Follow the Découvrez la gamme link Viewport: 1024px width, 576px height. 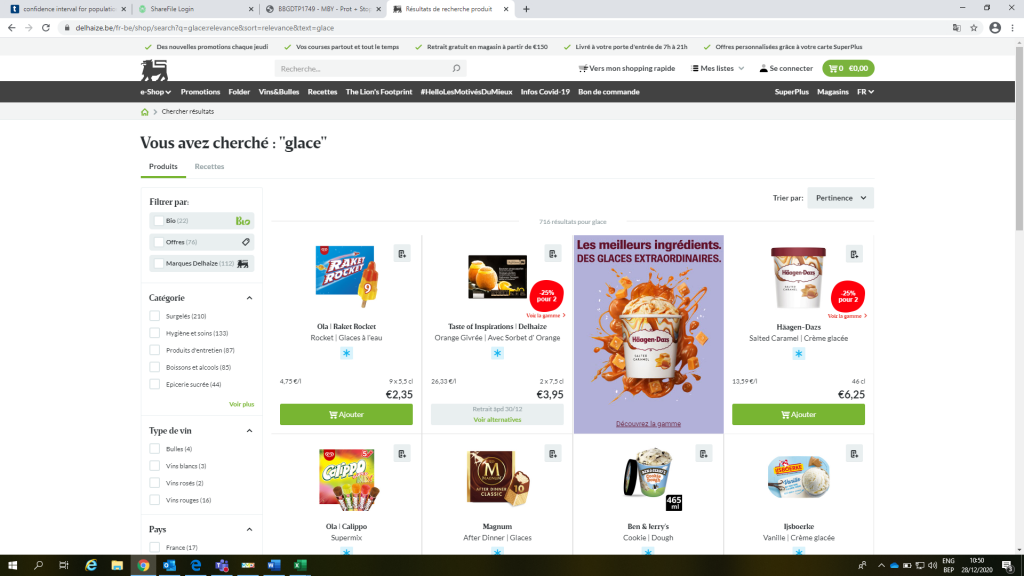[648, 424]
